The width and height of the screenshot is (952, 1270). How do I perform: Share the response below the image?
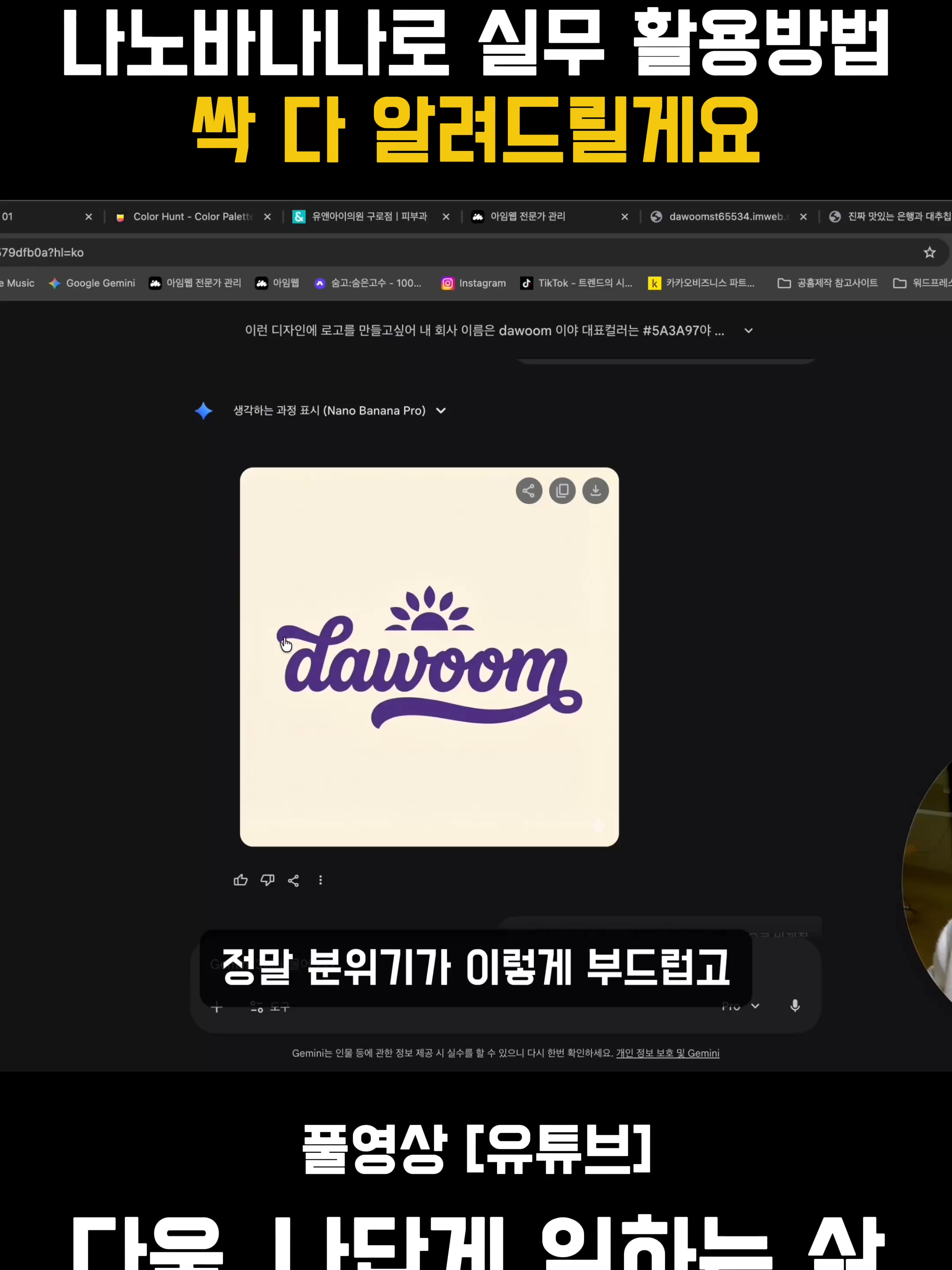click(293, 880)
